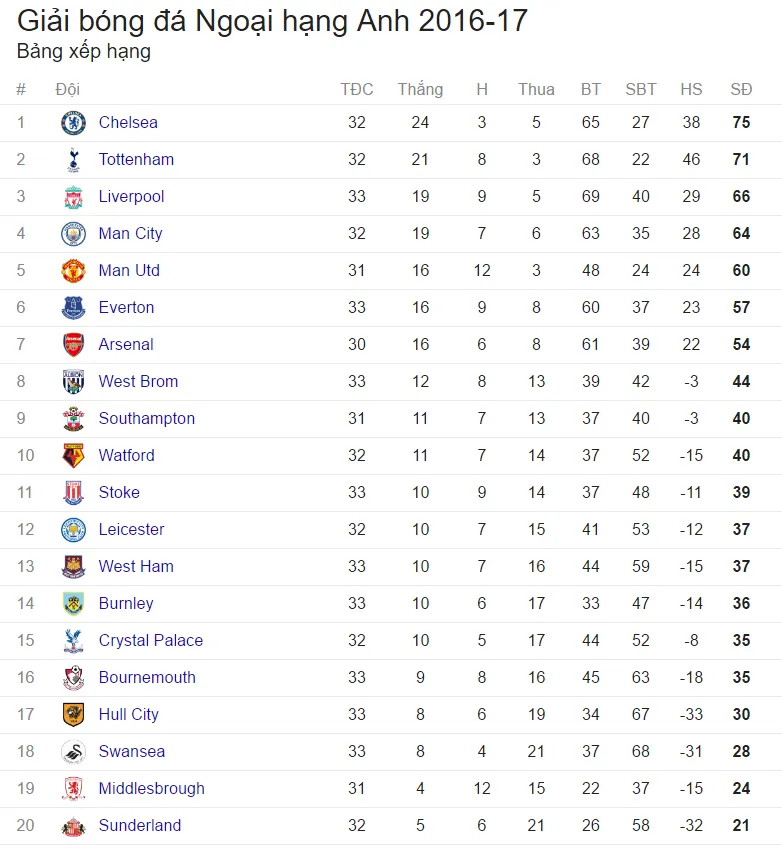Click the SĐ points column header

[741, 89]
